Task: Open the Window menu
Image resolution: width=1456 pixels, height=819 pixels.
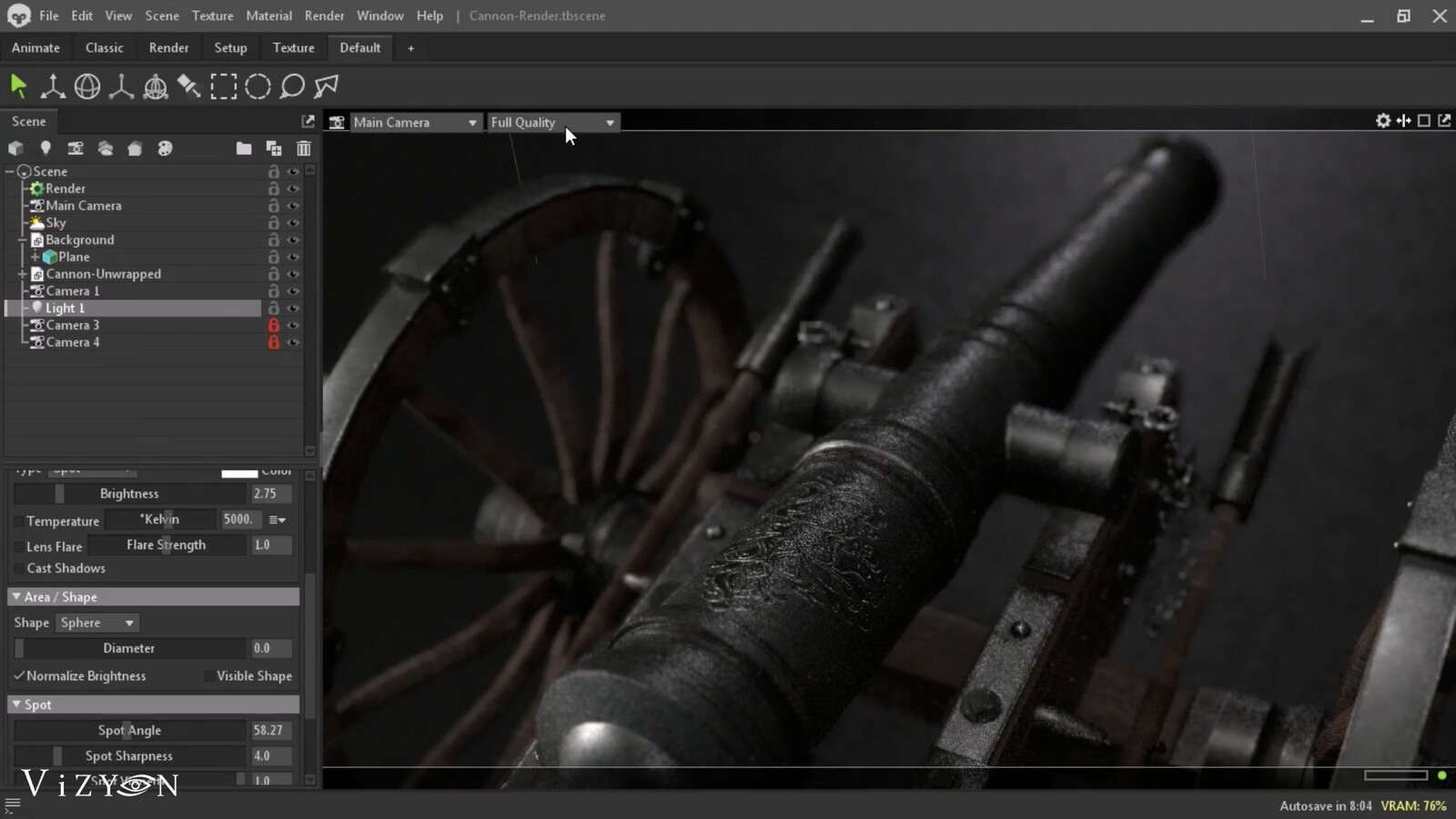Action: click(x=379, y=15)
